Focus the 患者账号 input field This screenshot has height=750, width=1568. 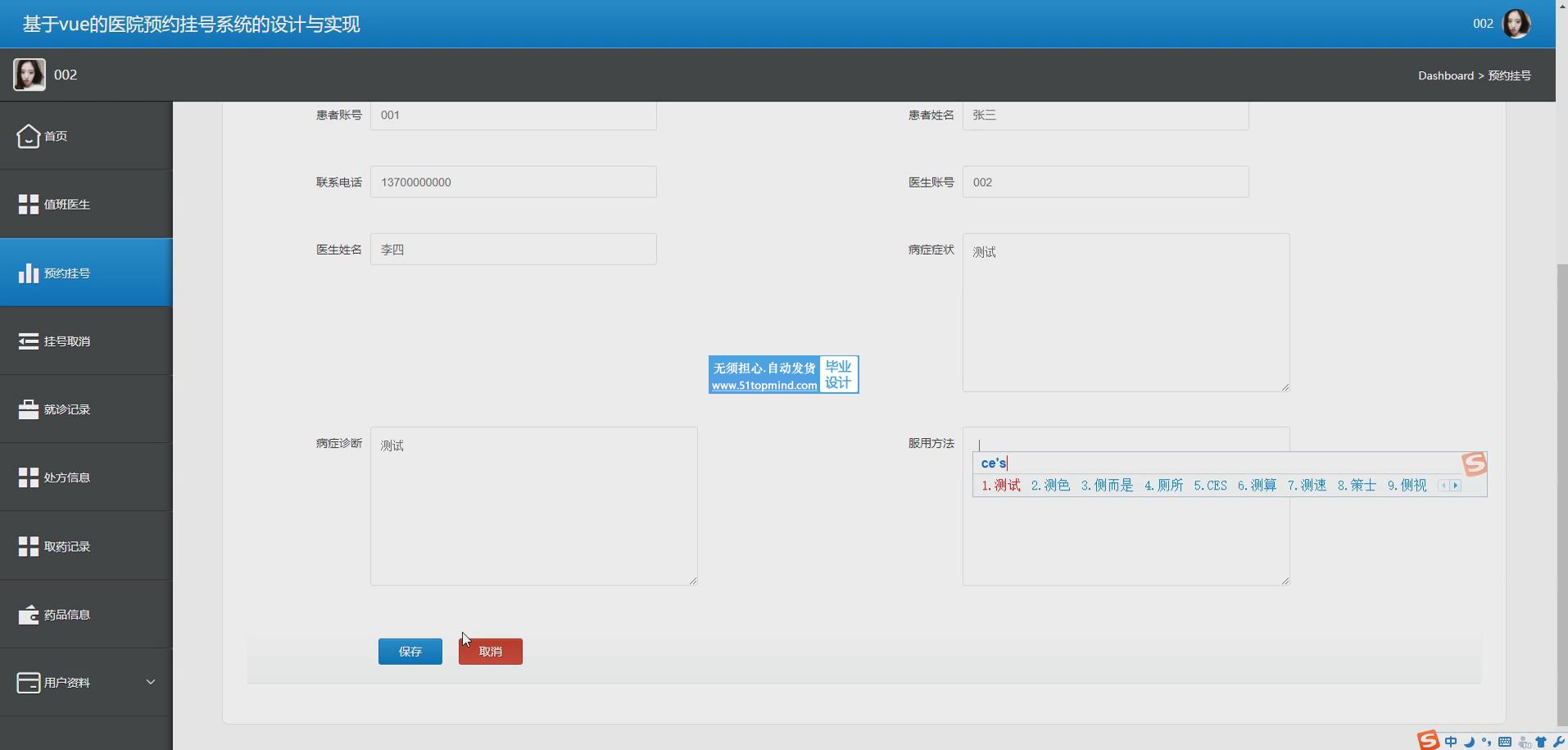pyautogui.click(x=514, y=115)
